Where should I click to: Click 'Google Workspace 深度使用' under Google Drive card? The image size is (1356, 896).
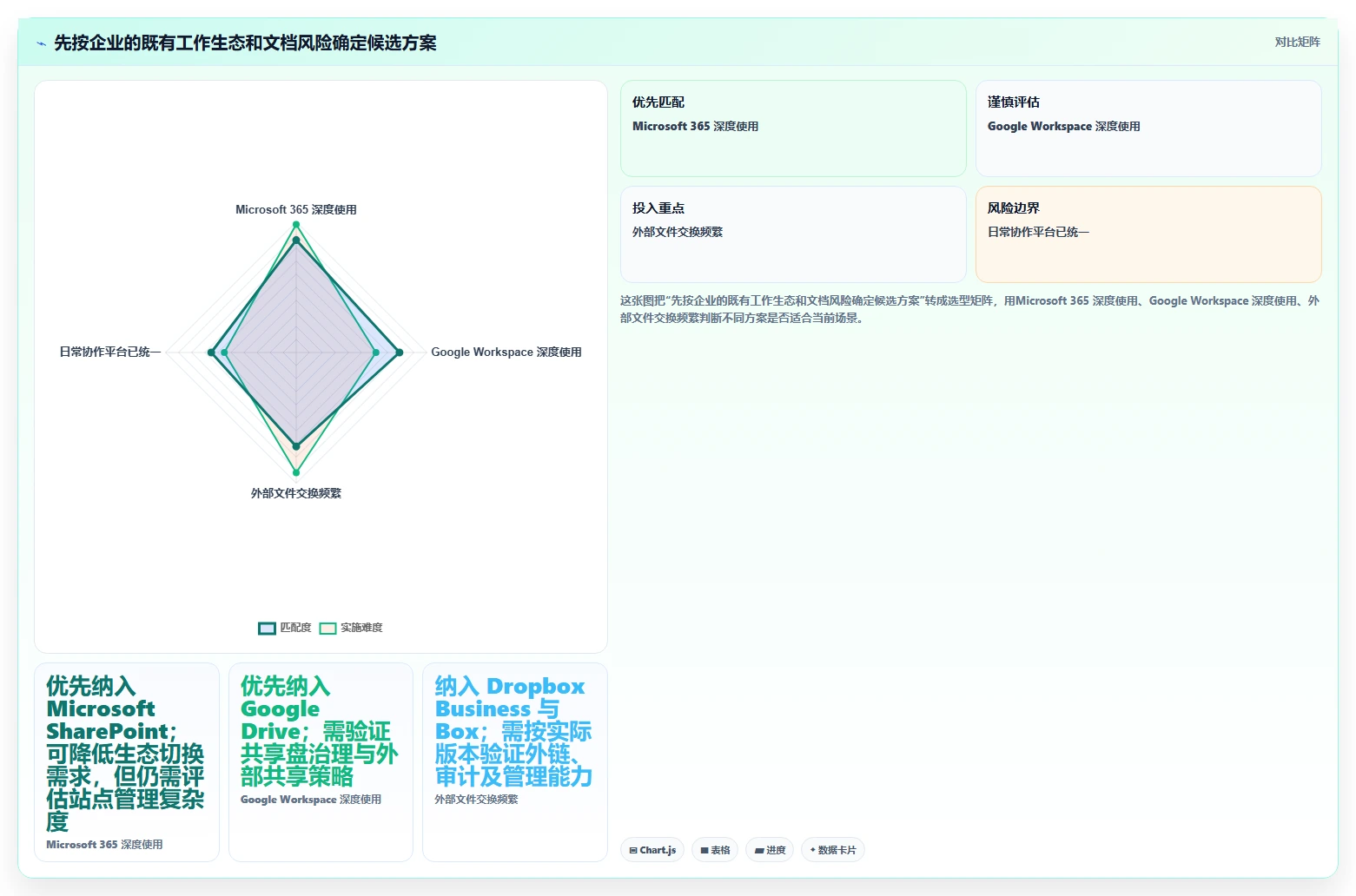[x=311, y=800]
